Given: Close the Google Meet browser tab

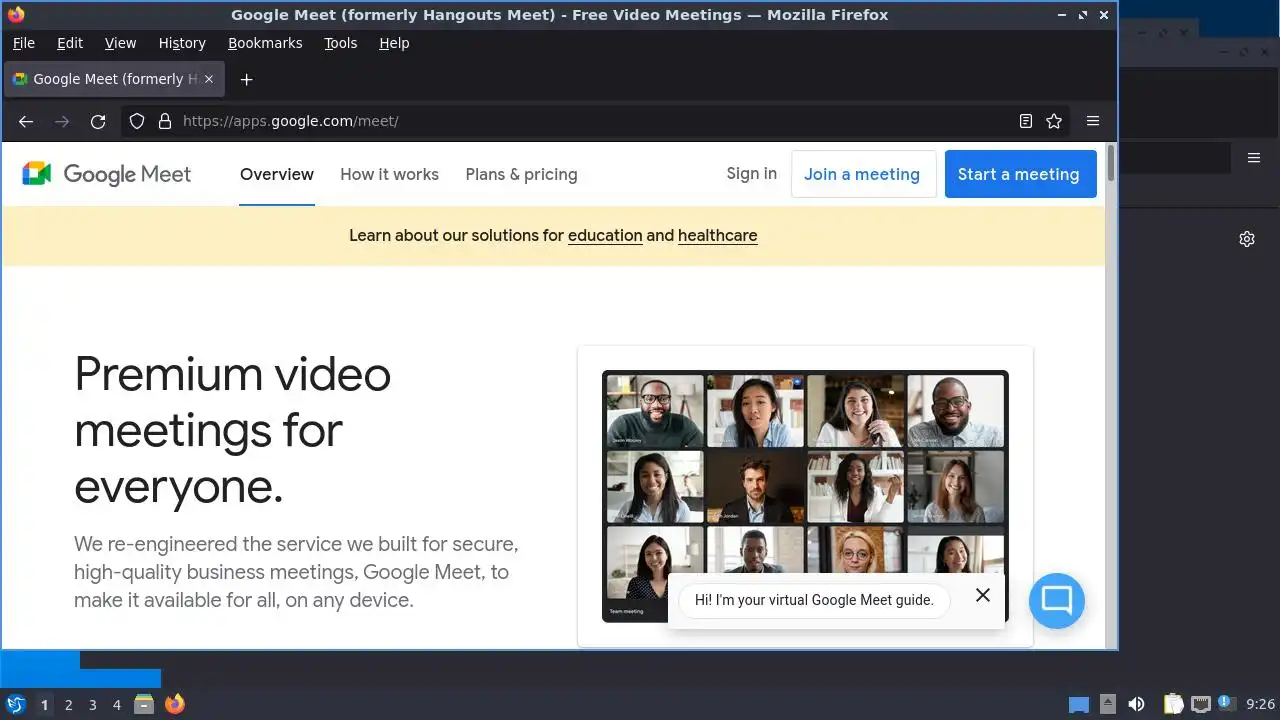Looking at the screenshot, I should pos(209,79).
